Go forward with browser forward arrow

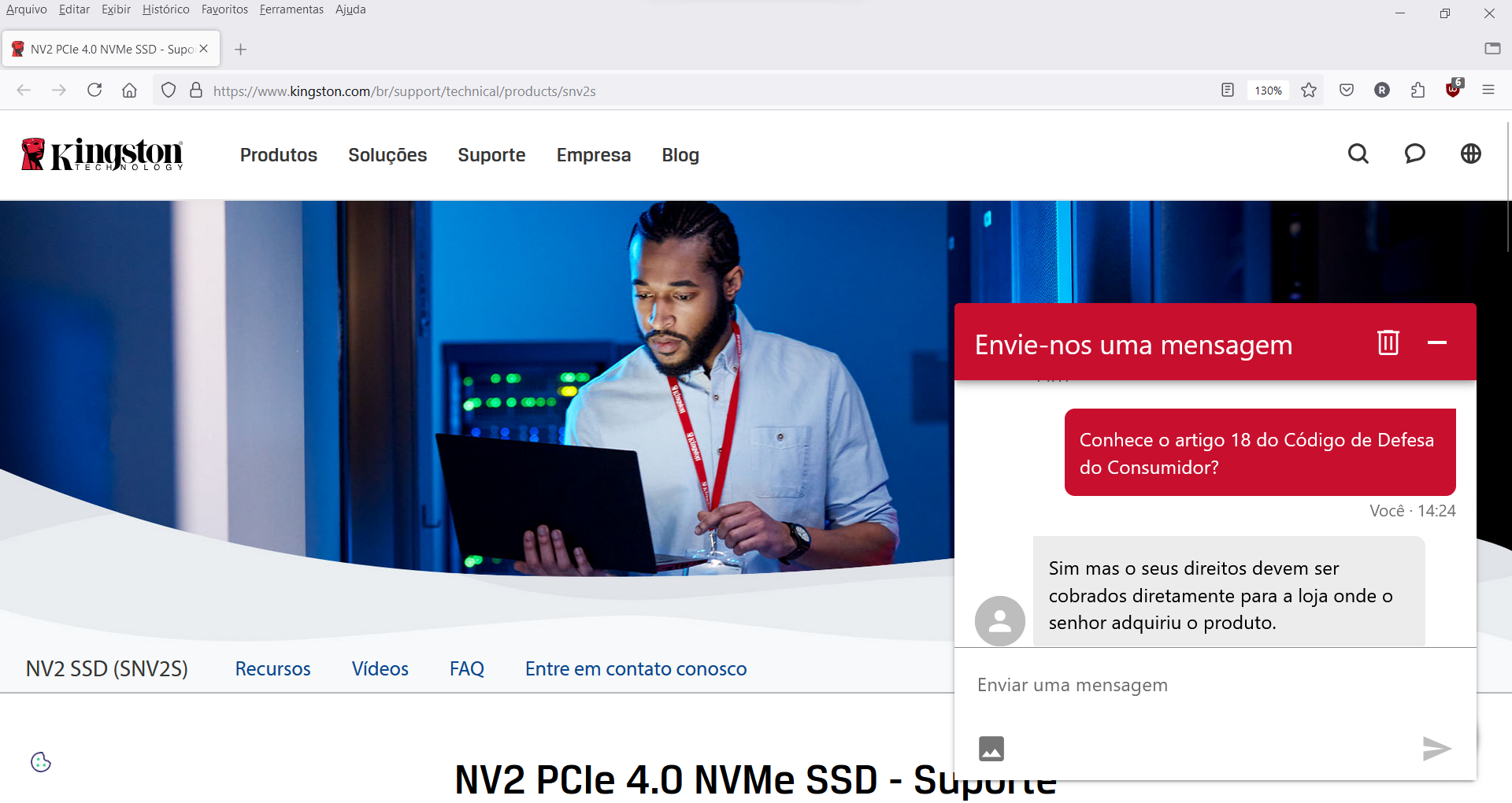point(59,91)
